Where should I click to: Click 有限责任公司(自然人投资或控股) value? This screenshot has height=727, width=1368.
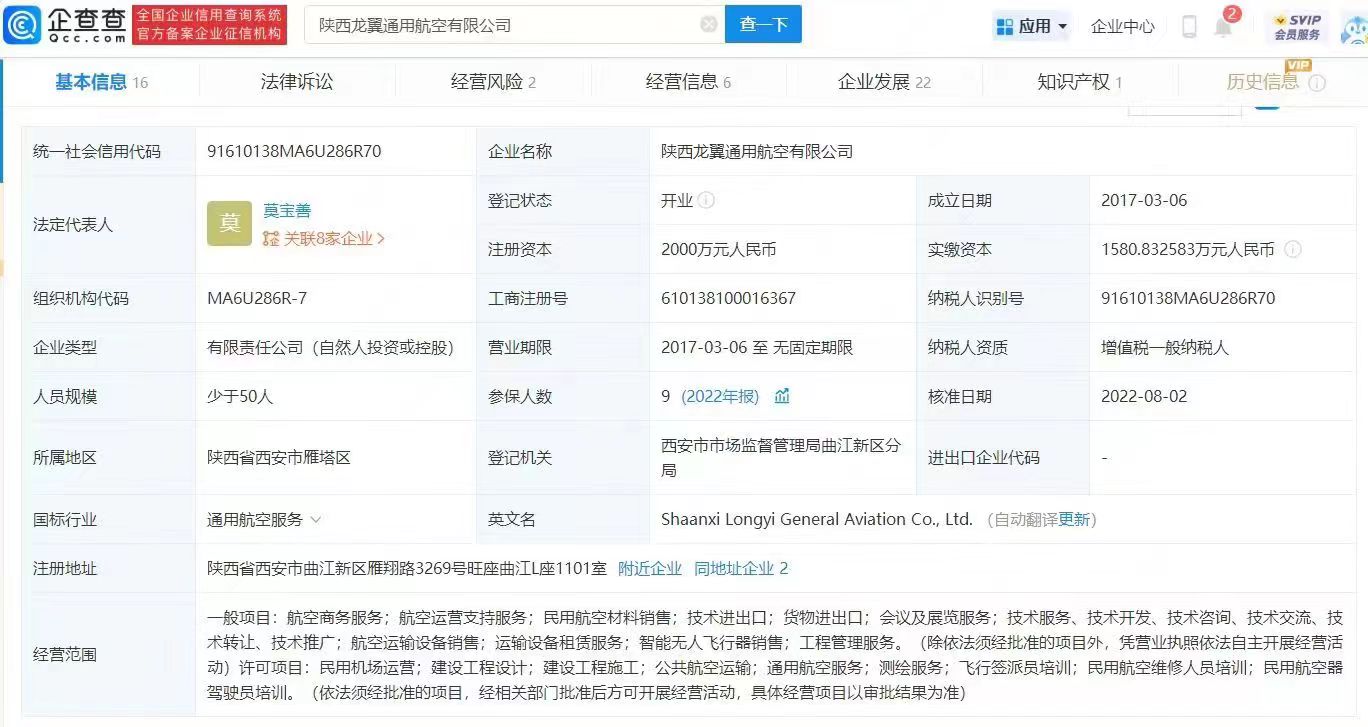pos(331,347)
